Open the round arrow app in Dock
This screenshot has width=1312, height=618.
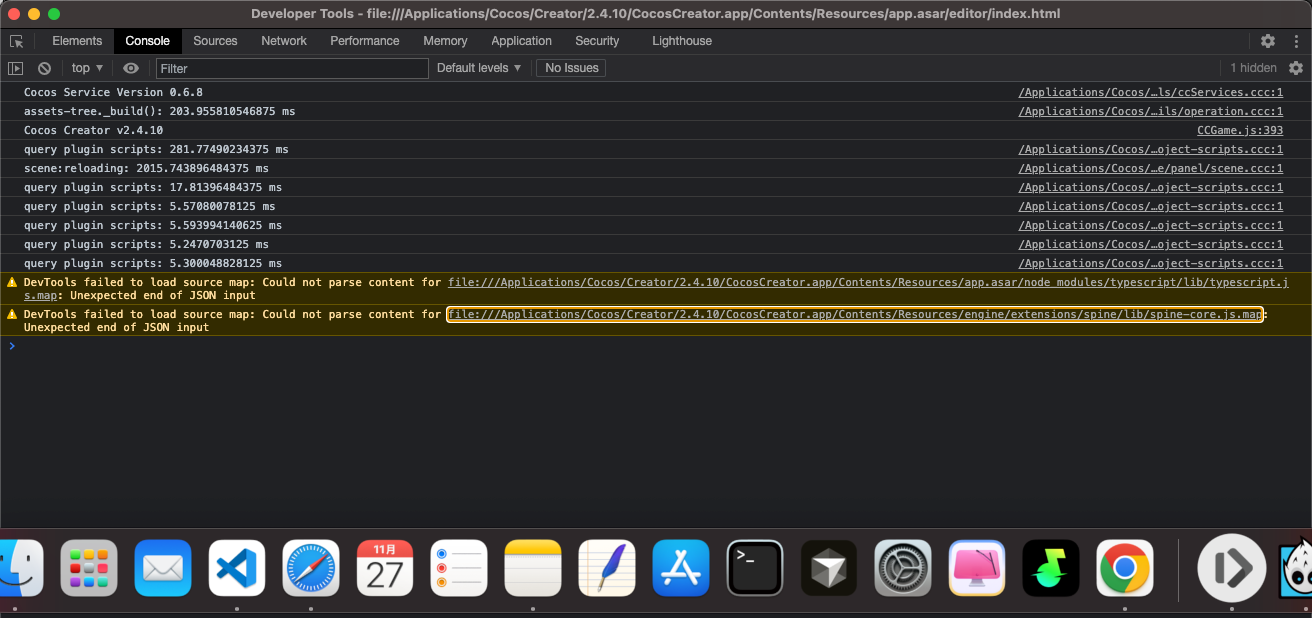click(x=1232, y=568)
